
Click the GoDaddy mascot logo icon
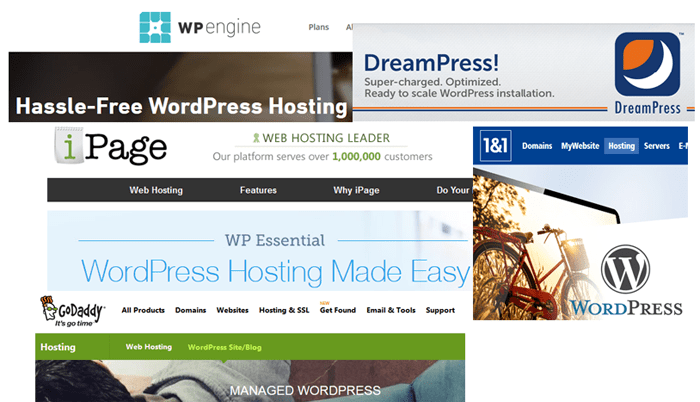[49, 308]
